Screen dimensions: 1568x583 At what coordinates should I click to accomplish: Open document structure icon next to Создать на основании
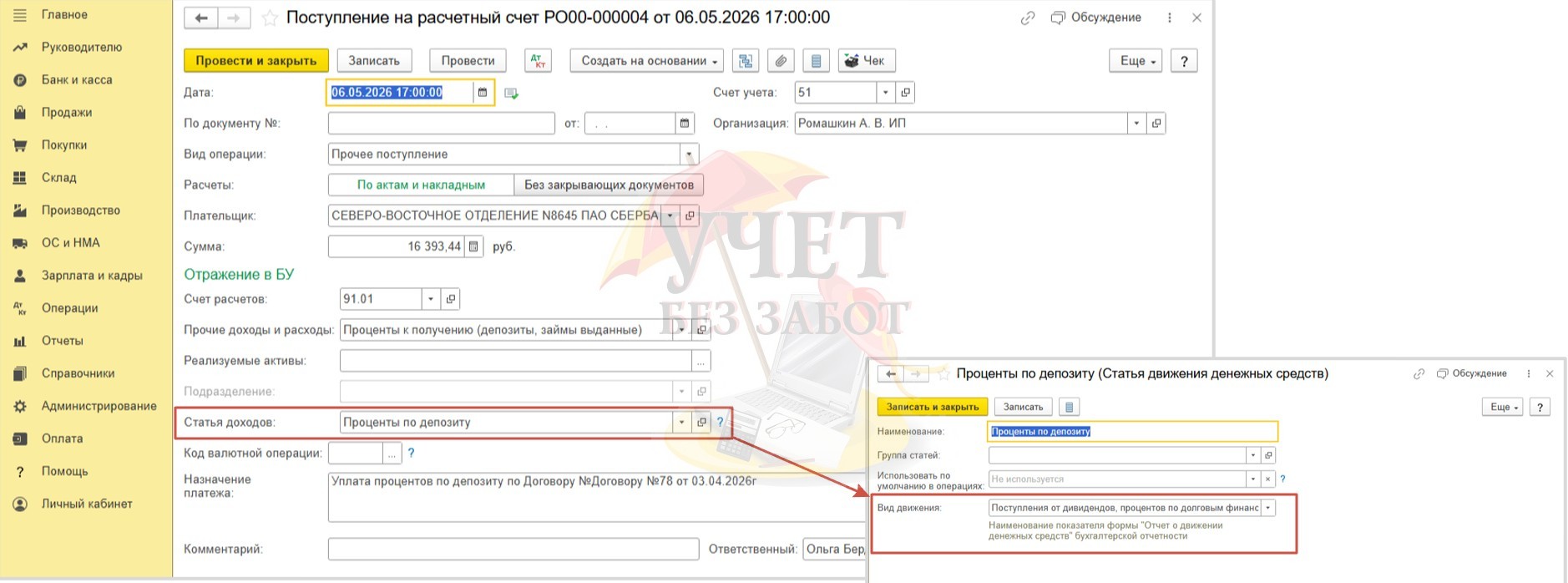pos(746,61)
